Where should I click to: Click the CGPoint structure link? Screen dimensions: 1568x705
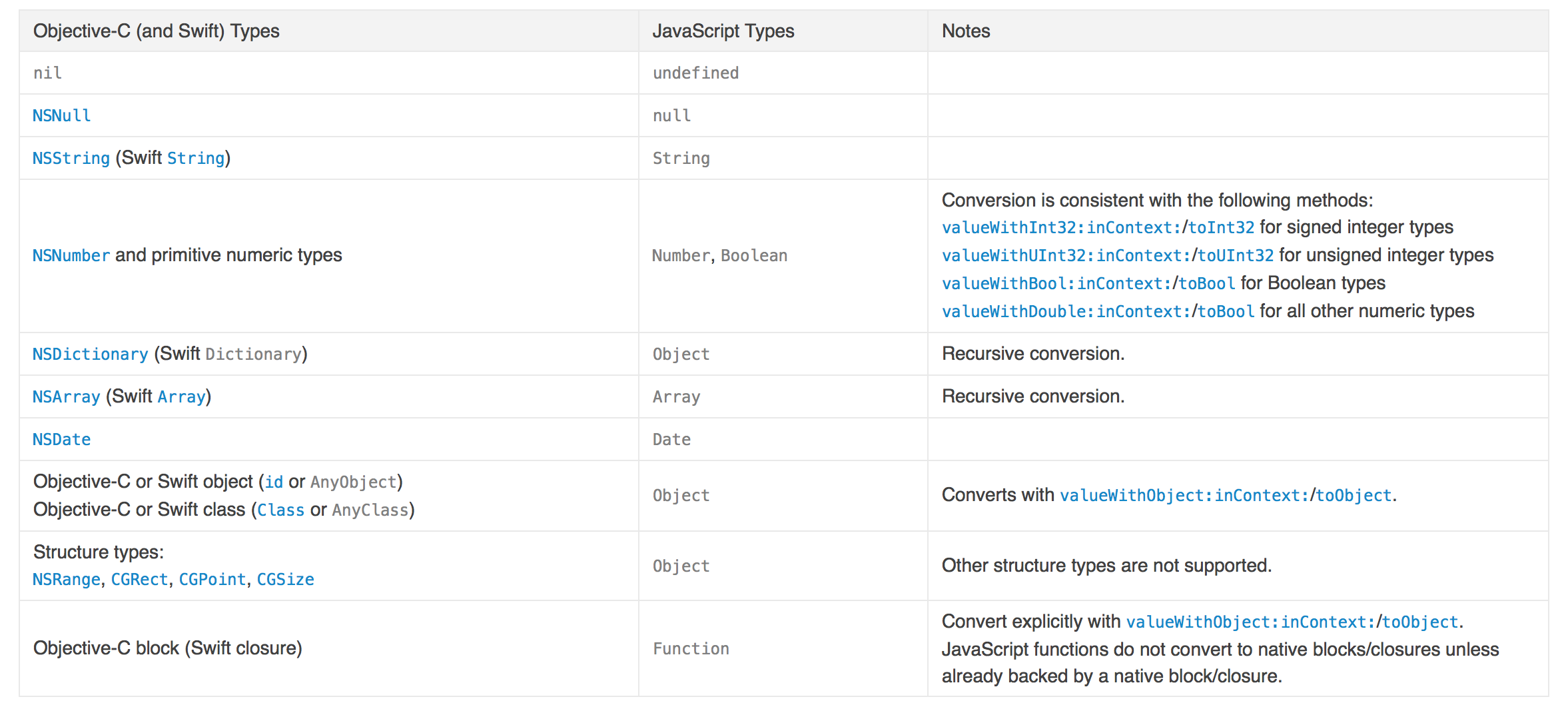pos(212,579)
